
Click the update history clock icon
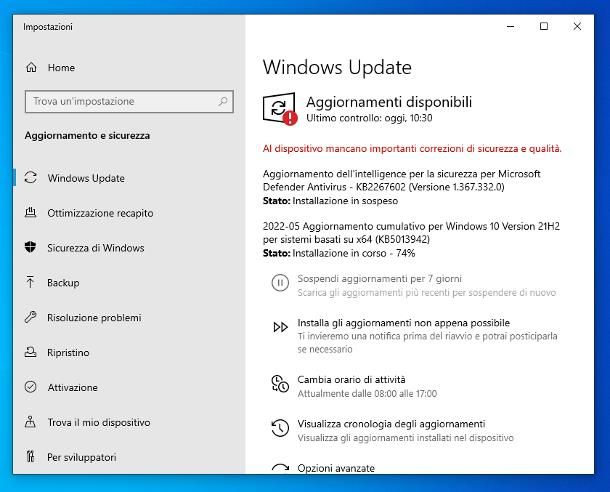click(x=280, y=428)
